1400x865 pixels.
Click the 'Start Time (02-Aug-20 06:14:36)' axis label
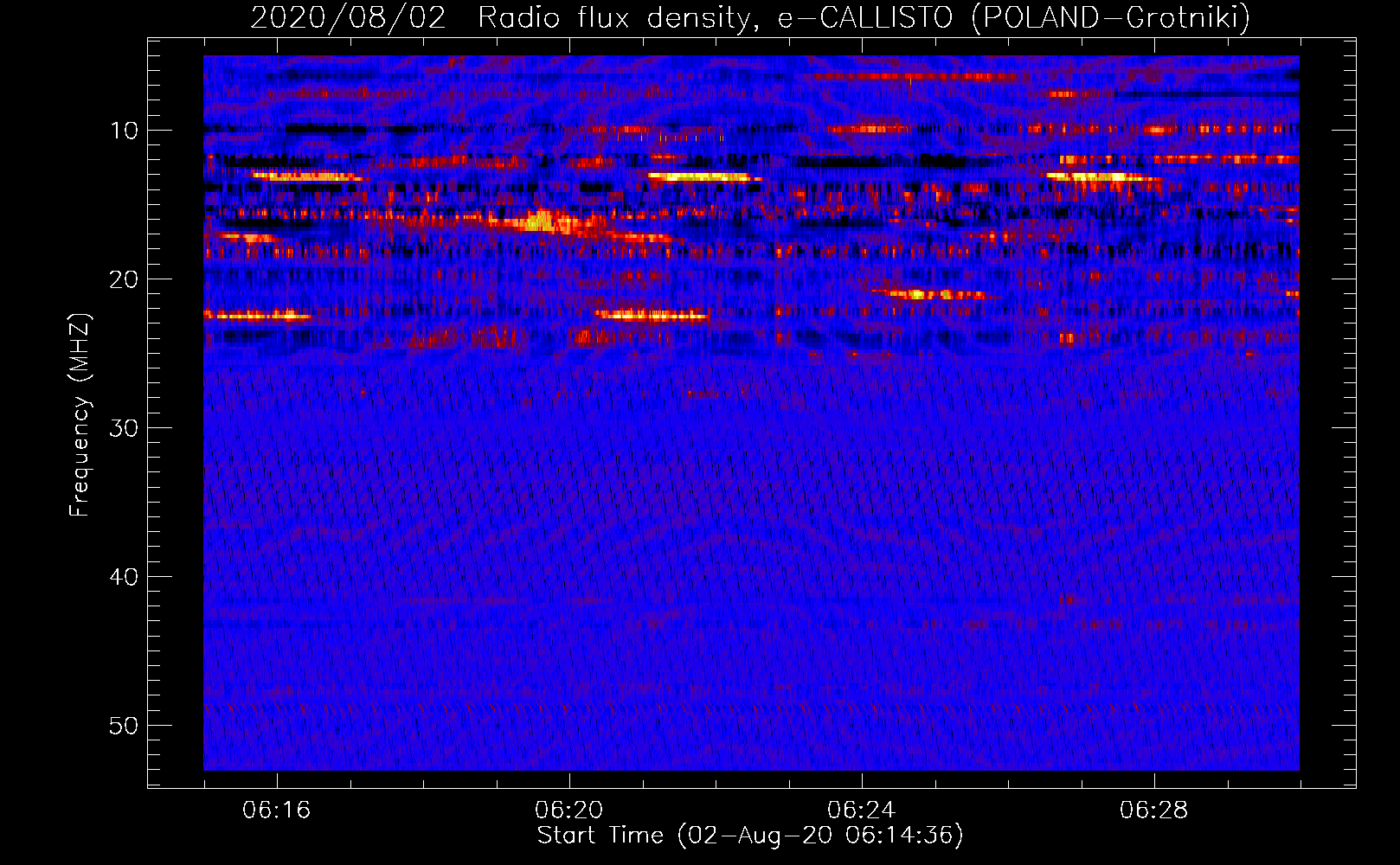(x=750, y=836)
